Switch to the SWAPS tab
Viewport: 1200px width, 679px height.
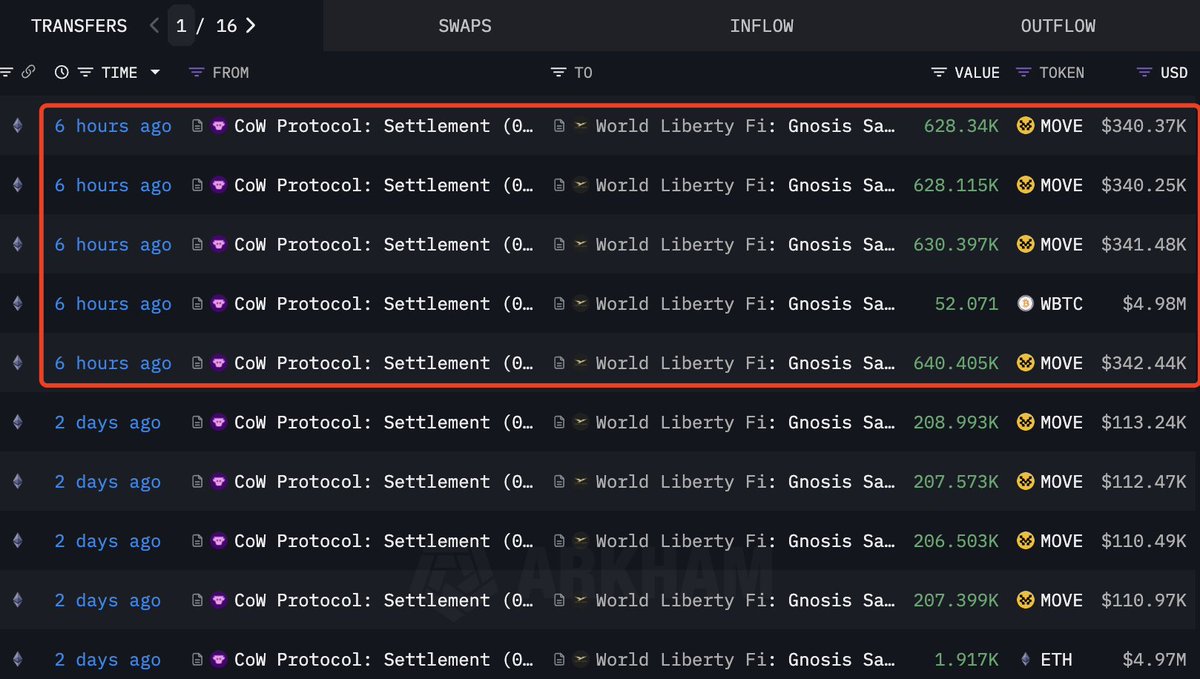tap(465, 26)
